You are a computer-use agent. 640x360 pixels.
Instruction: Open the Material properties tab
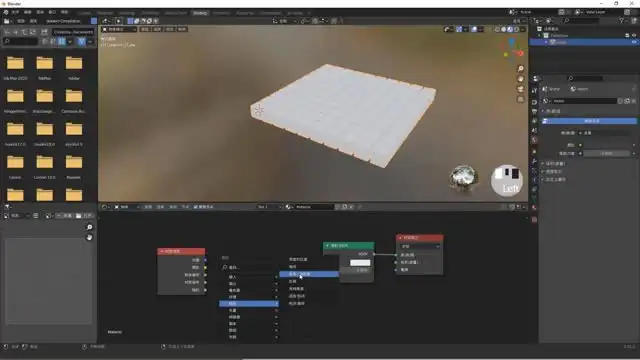pyautogui.click(x=534, y=207)
